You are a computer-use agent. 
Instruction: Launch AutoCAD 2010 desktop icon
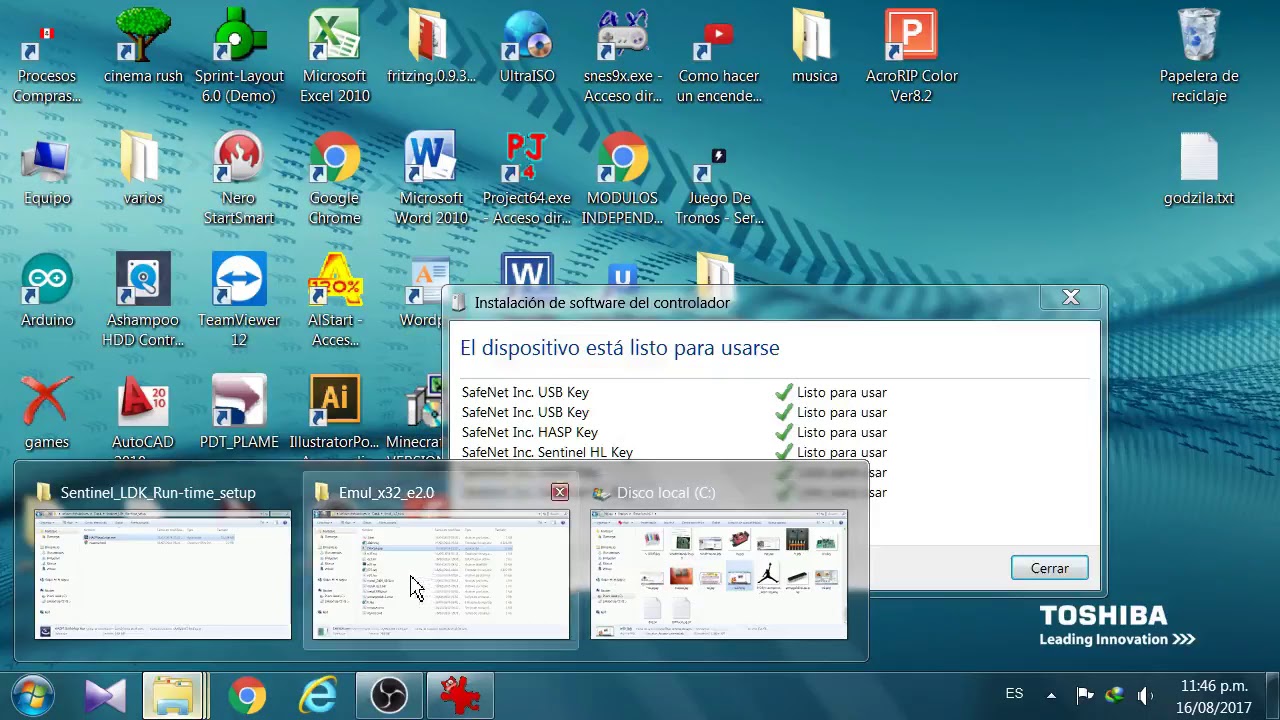pos(143,415)
